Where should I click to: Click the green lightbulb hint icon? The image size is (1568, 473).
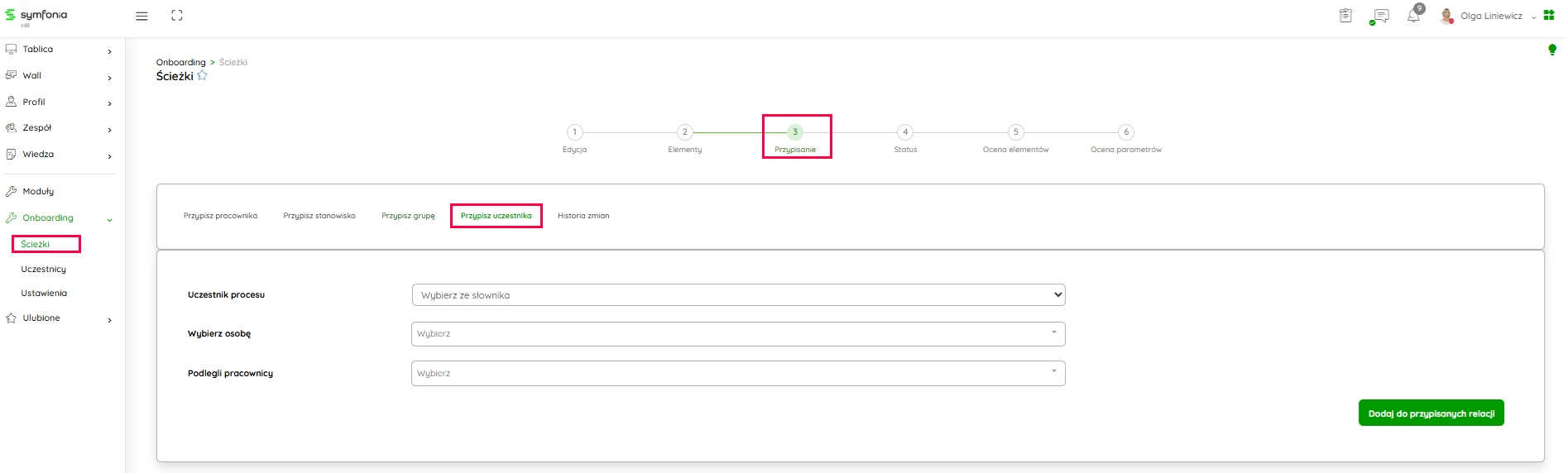(1552, 50)
